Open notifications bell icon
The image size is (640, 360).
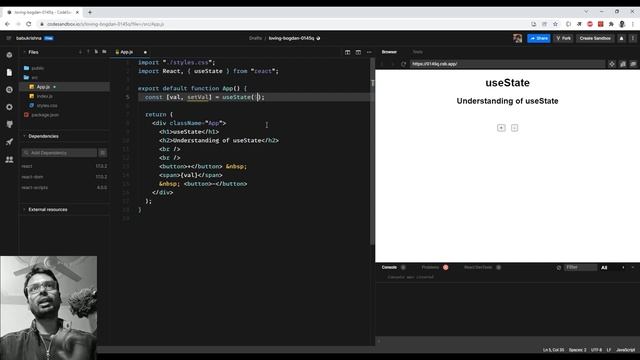point(621,38)
